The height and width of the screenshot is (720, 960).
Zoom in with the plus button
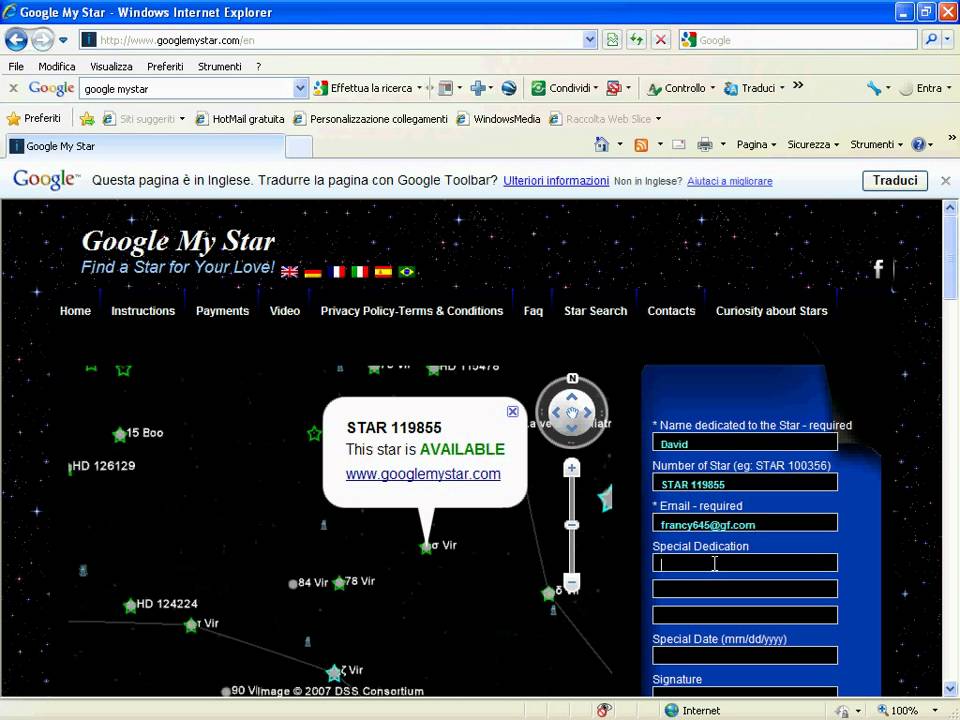point(571,468)
